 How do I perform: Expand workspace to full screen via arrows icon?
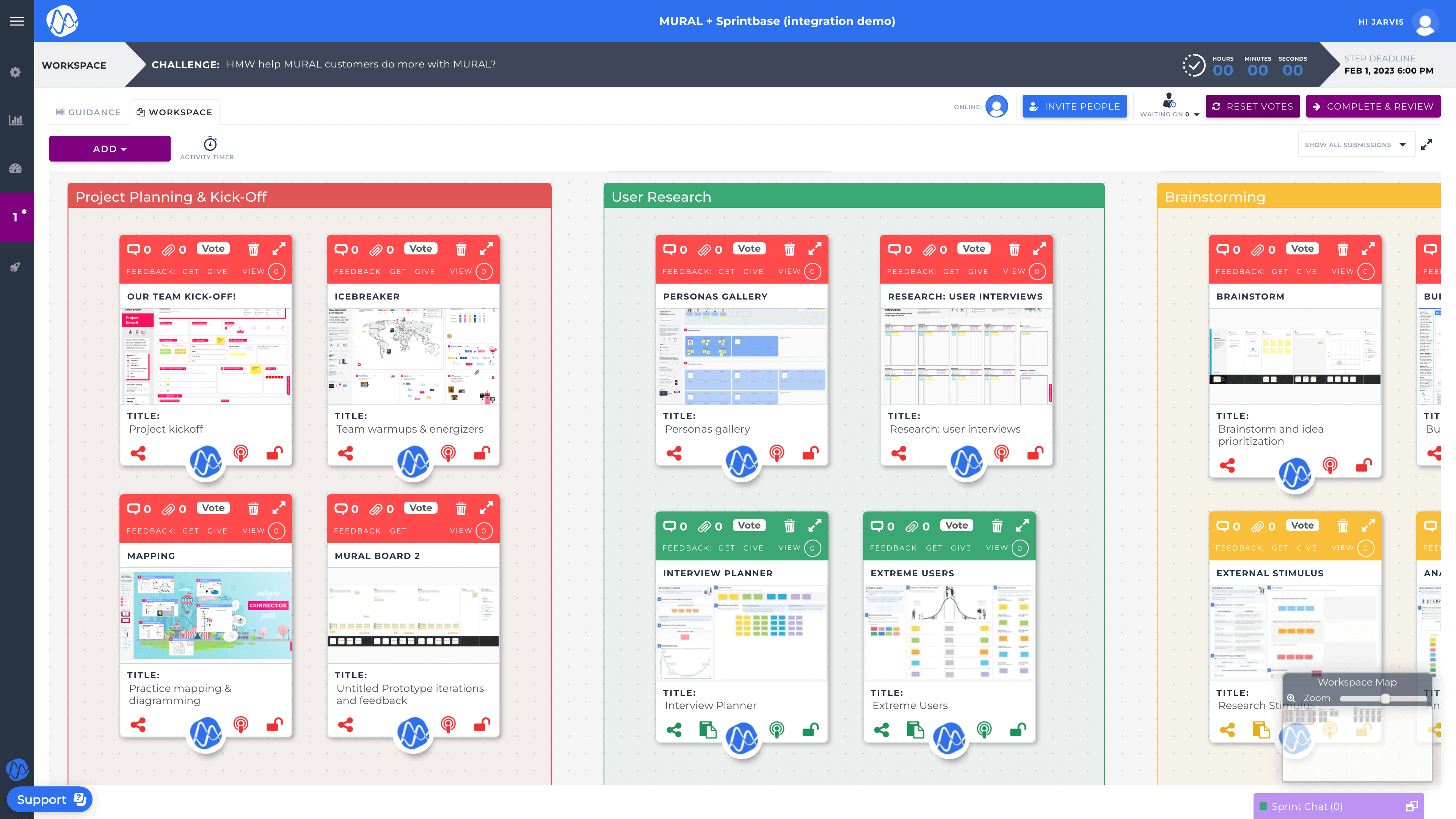click(1426, 145)
